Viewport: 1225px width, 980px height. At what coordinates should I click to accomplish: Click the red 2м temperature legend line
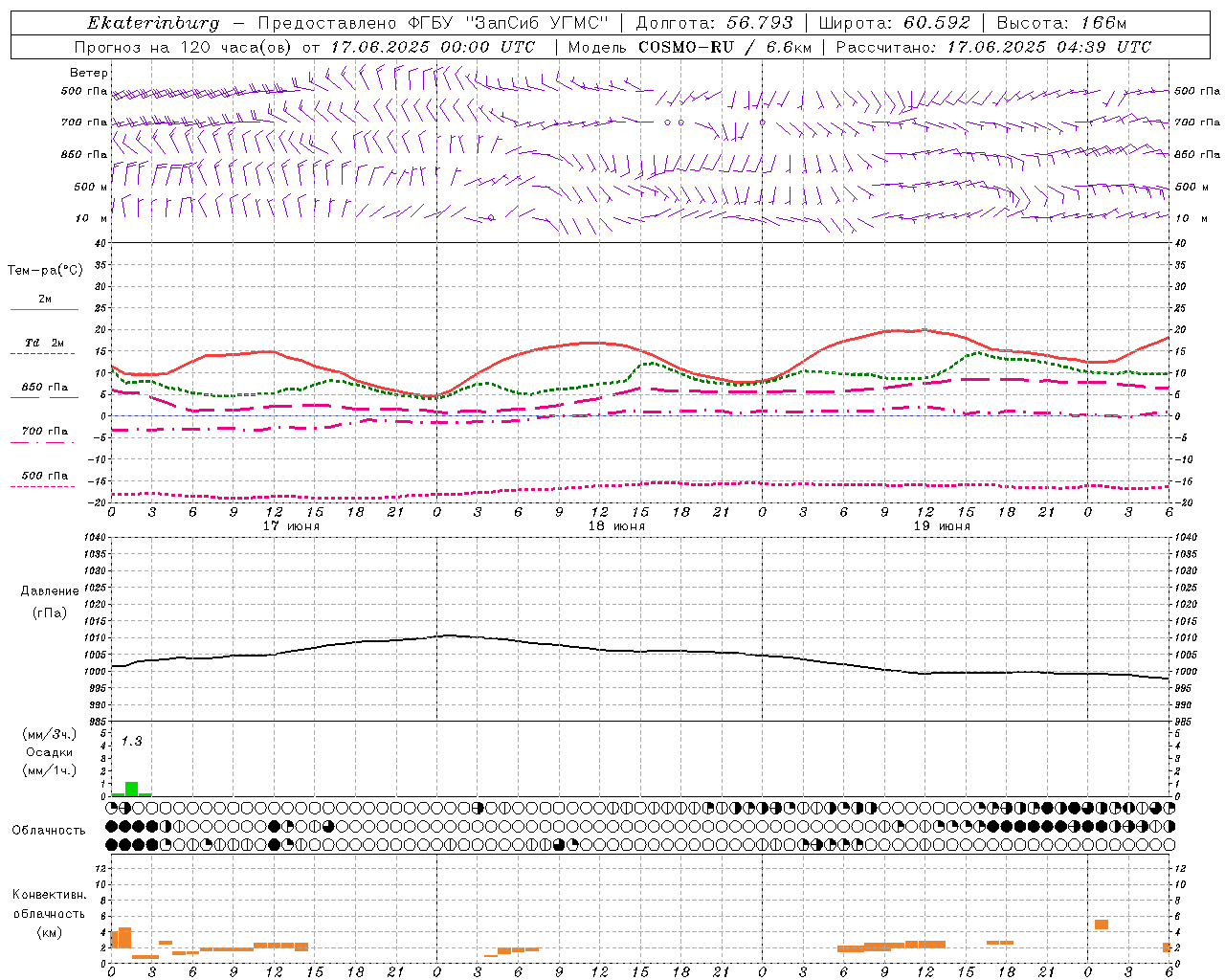coord(44,309)
